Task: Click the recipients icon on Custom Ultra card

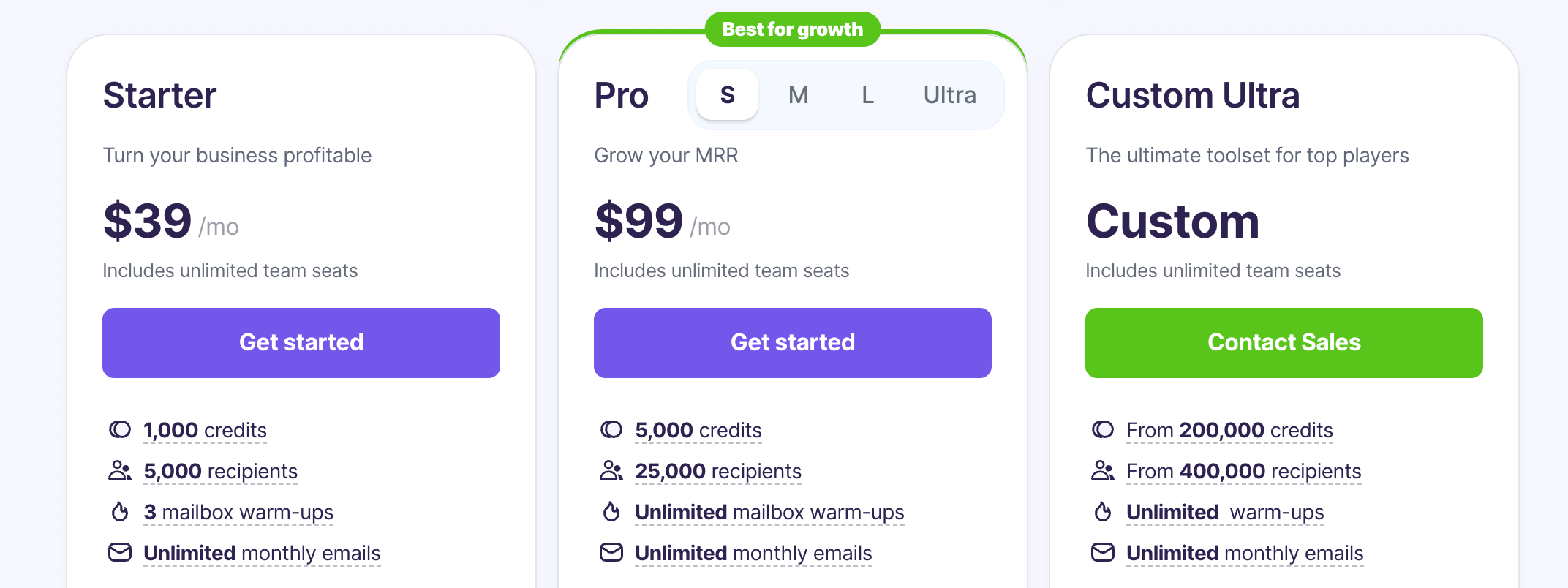Action: pos(1103,471)
